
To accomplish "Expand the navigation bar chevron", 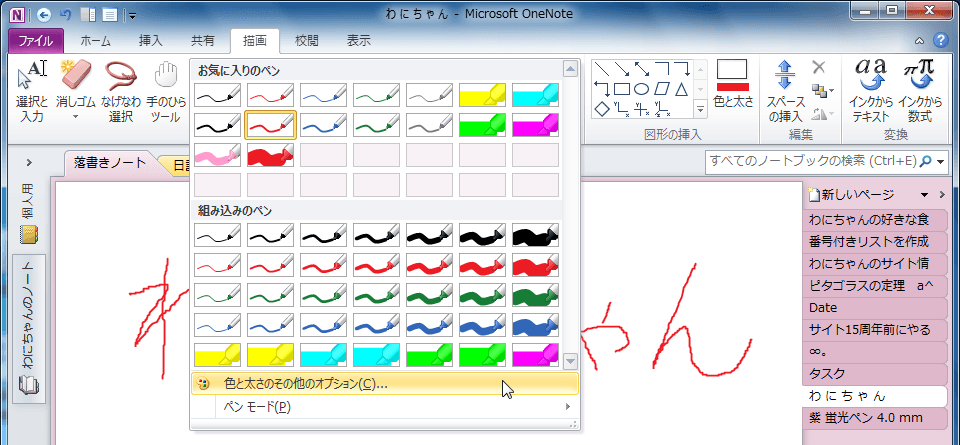I will (29, 163).
